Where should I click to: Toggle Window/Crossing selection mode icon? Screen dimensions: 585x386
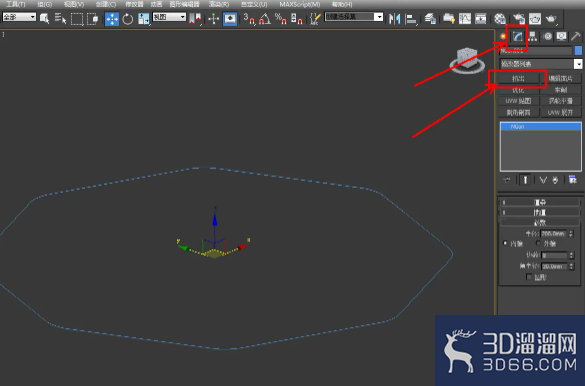click(x=92, y=18)
